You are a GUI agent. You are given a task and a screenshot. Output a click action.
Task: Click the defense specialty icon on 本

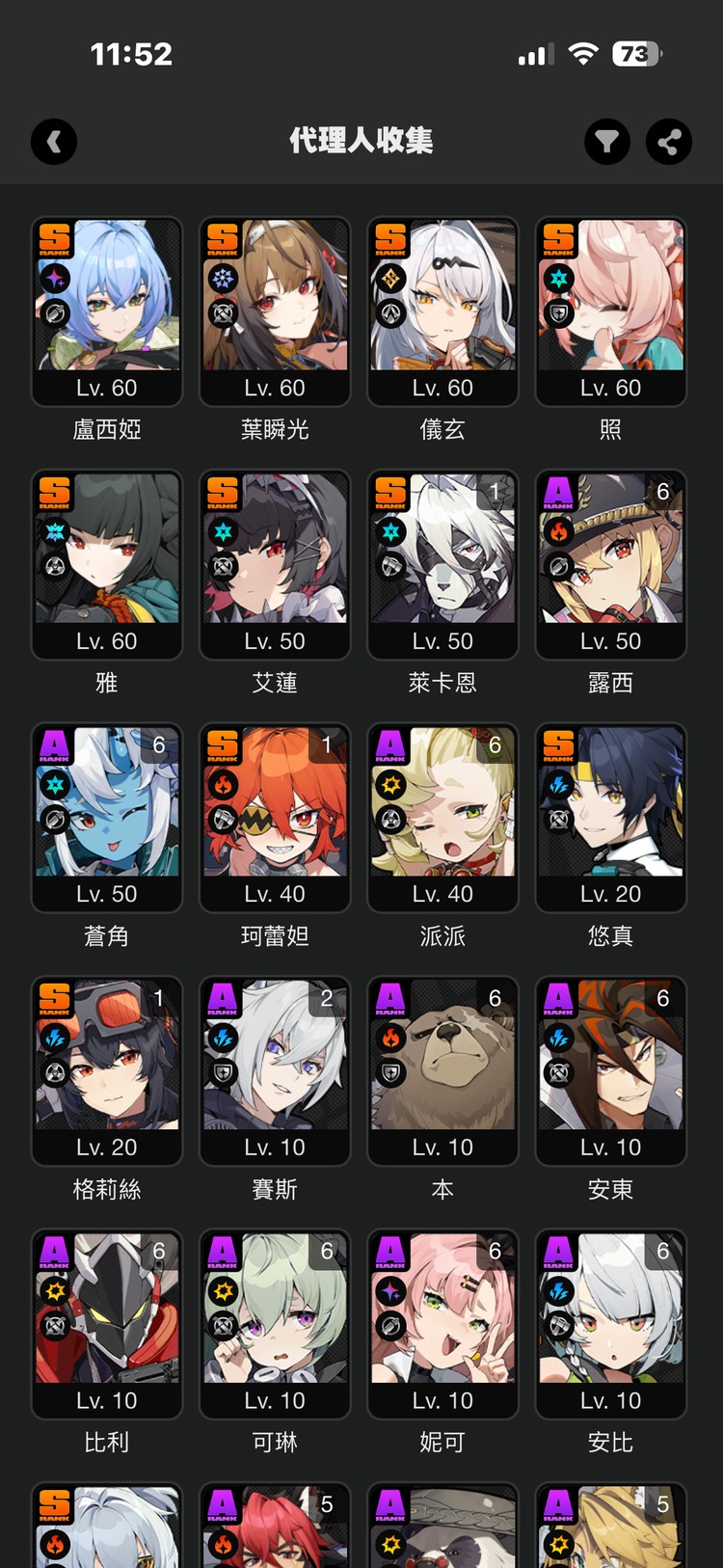390,1072
